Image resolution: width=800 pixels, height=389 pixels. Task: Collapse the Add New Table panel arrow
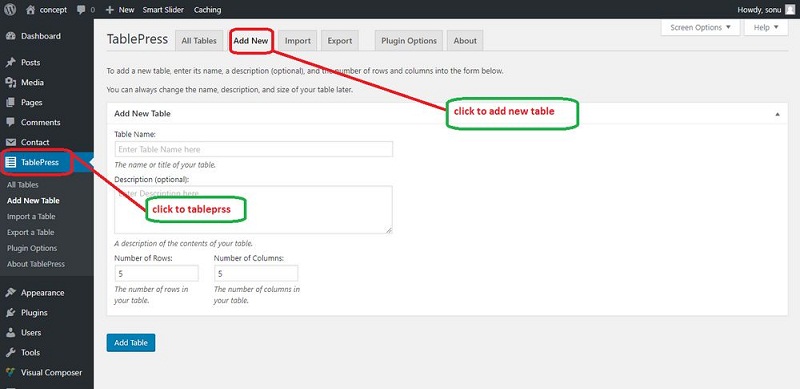coord(777,114)
